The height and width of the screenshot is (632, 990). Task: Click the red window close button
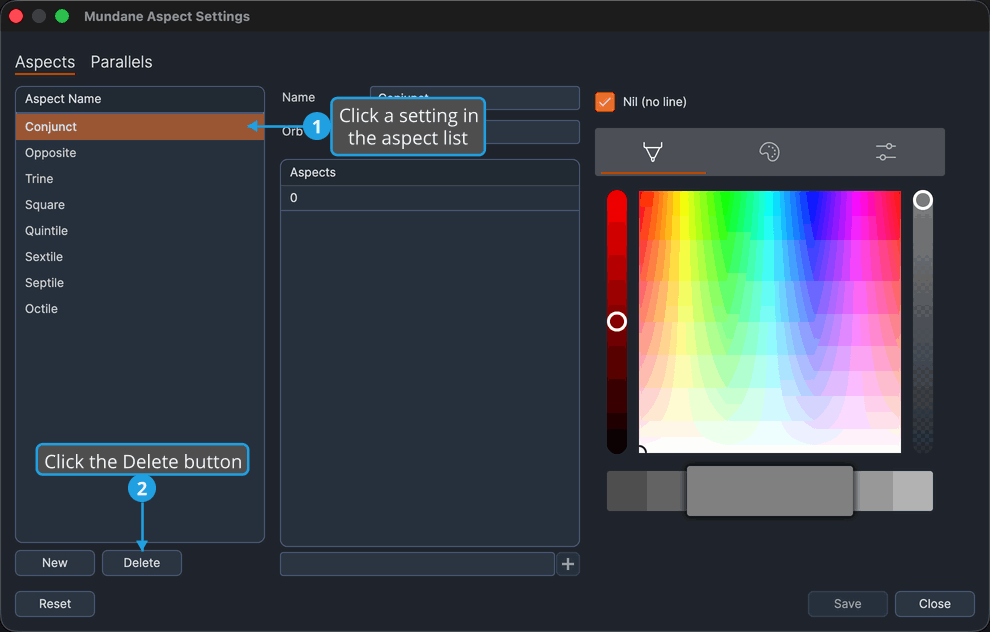coord(16,16)
